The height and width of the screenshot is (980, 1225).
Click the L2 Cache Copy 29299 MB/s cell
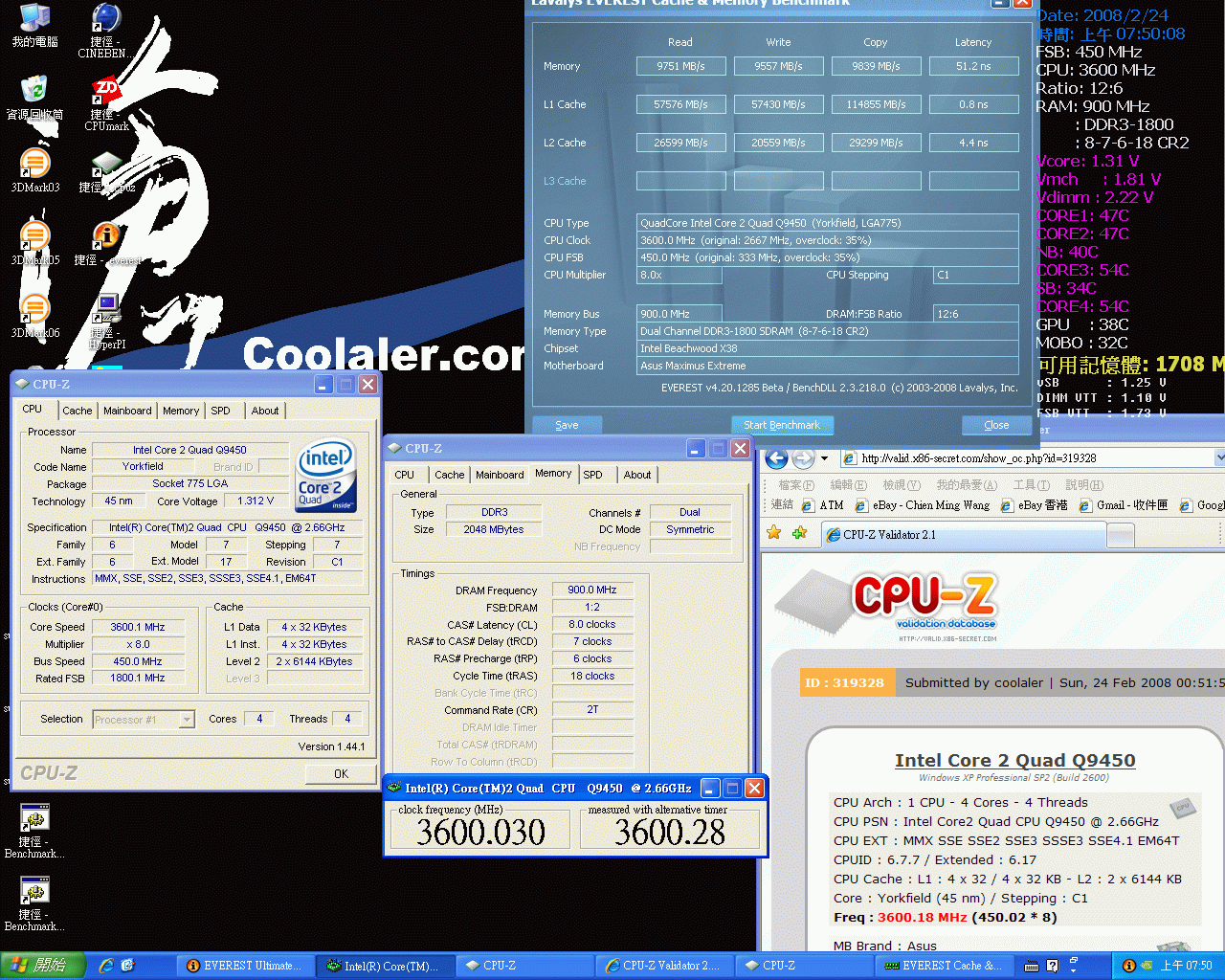876,143
